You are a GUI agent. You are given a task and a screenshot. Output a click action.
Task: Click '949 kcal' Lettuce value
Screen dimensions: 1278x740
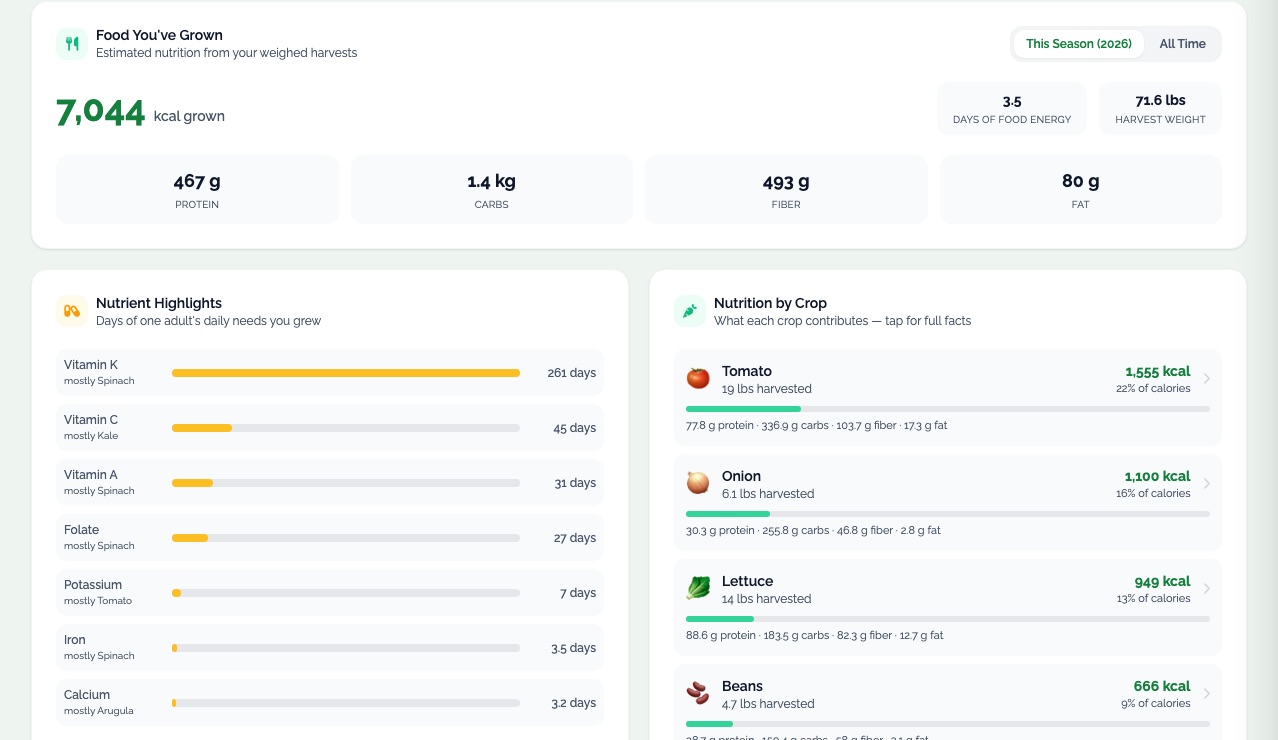(1163, 581)
